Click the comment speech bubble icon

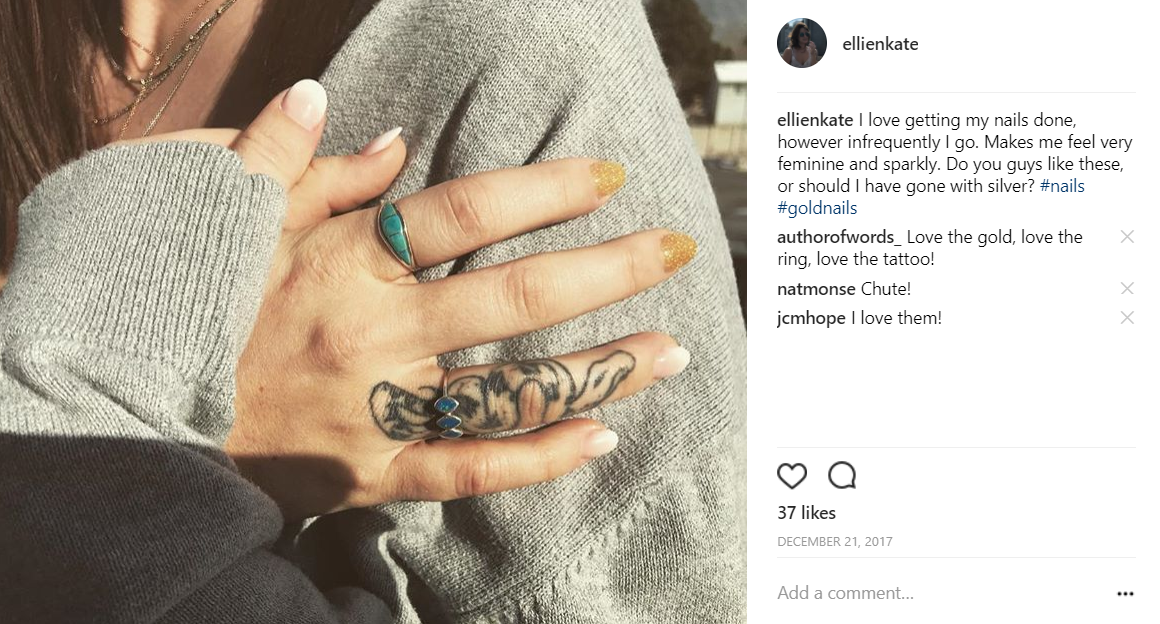(842, 475)
